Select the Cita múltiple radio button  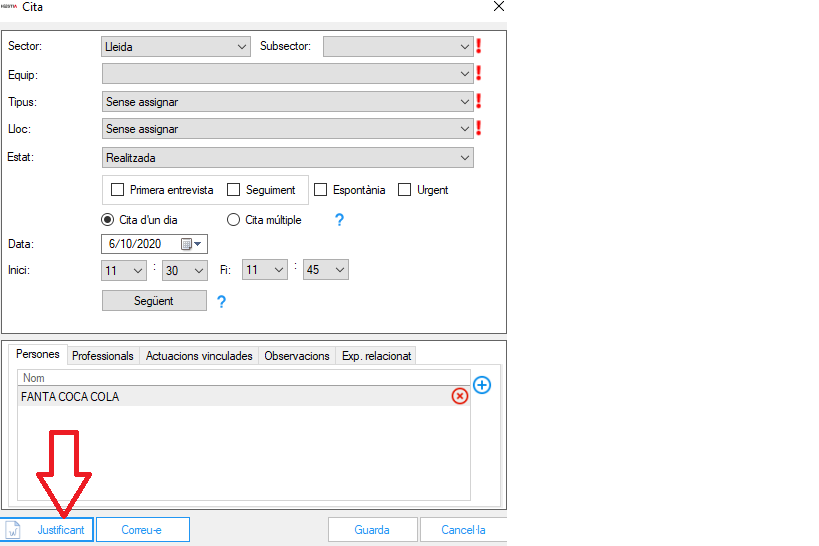pos(234,220)
